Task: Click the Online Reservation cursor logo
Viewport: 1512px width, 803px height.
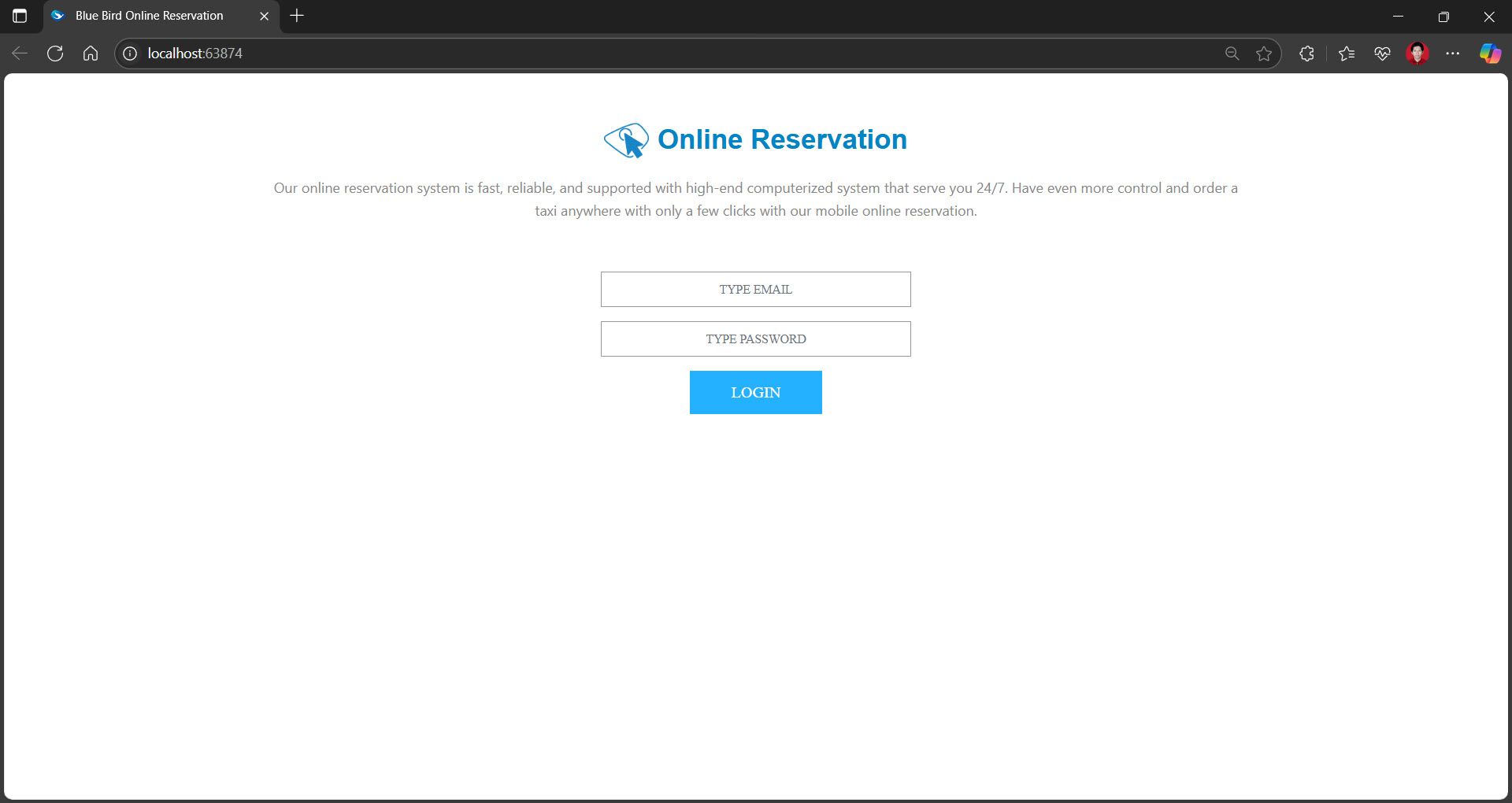Action: (626, 141)
